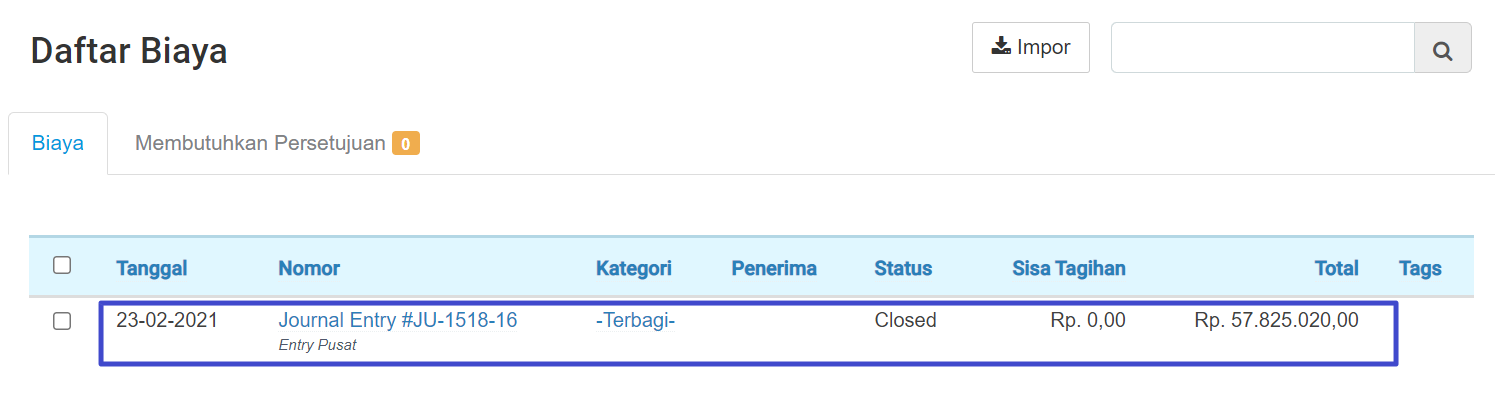Open Journal Entry #JU-1518-16 link
1496x400 pixels.
click(x=398, y=321)
